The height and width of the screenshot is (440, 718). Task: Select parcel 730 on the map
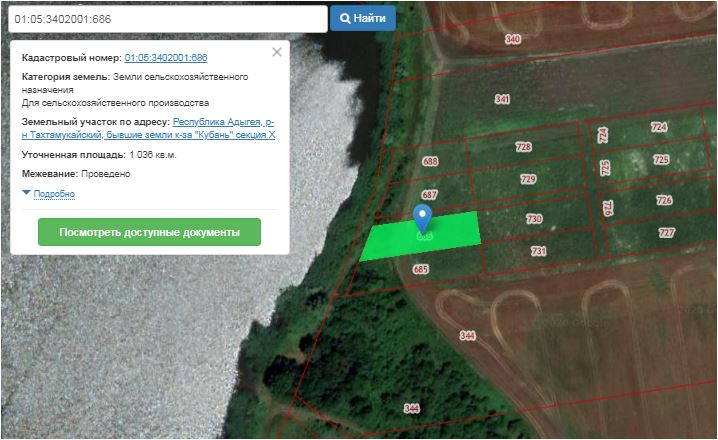click(534, 219)
